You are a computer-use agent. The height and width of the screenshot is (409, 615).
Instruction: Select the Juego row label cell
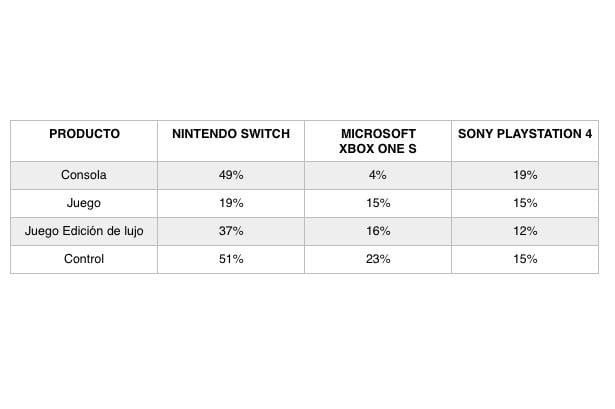click(84, 203)
